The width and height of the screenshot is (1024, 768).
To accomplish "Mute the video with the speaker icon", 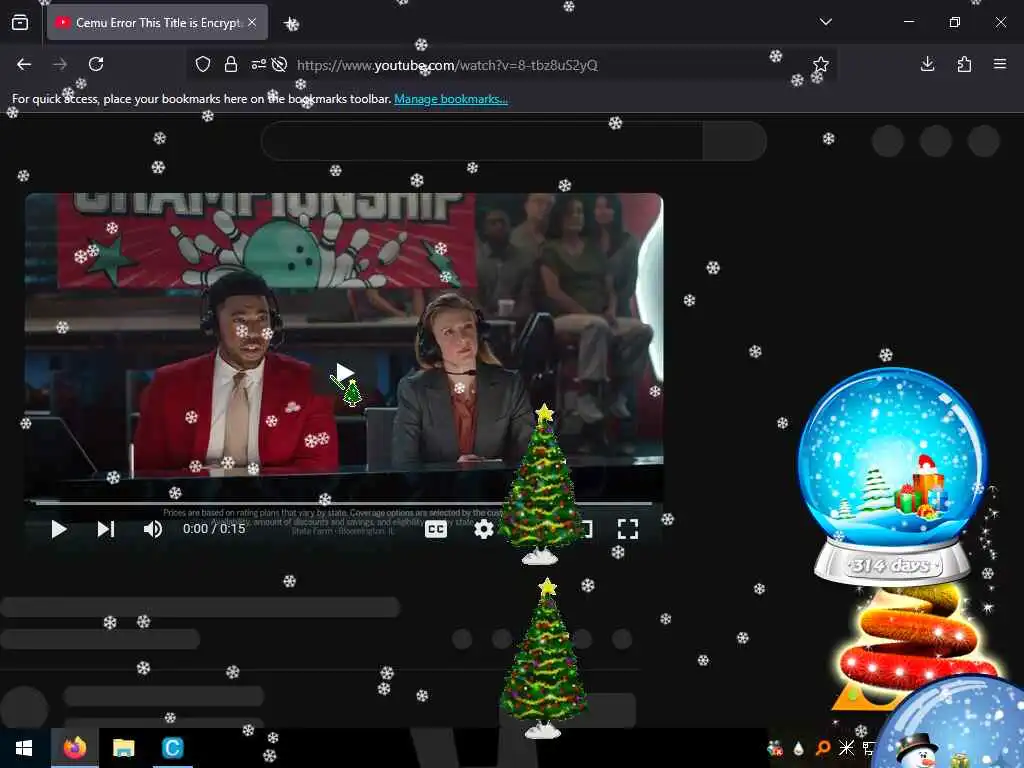I will click(152, 529).
